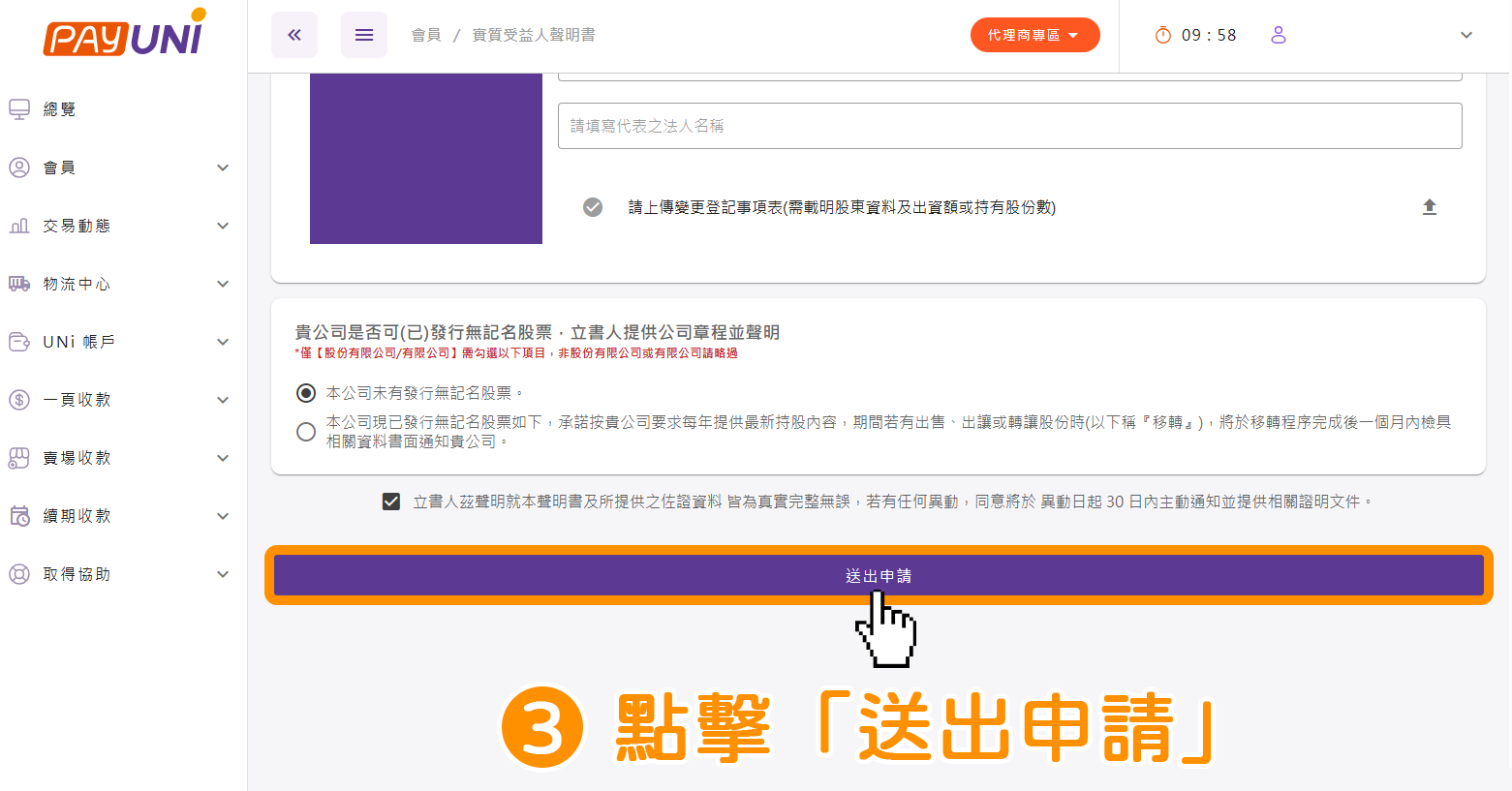
Task: Click the upload arrow icon for registration form
Action: tap(1429, 207)
